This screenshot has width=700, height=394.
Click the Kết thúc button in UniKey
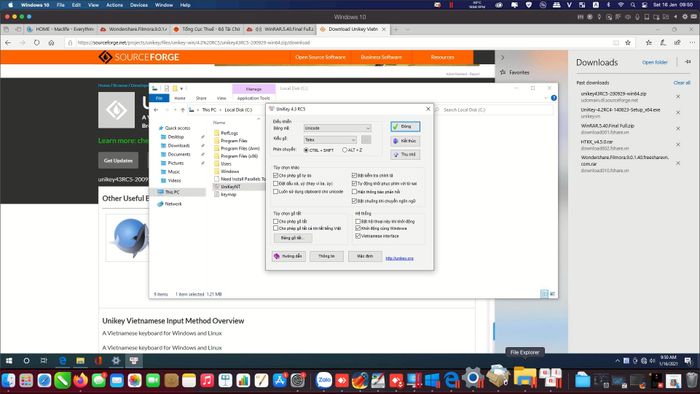point(405,141)
